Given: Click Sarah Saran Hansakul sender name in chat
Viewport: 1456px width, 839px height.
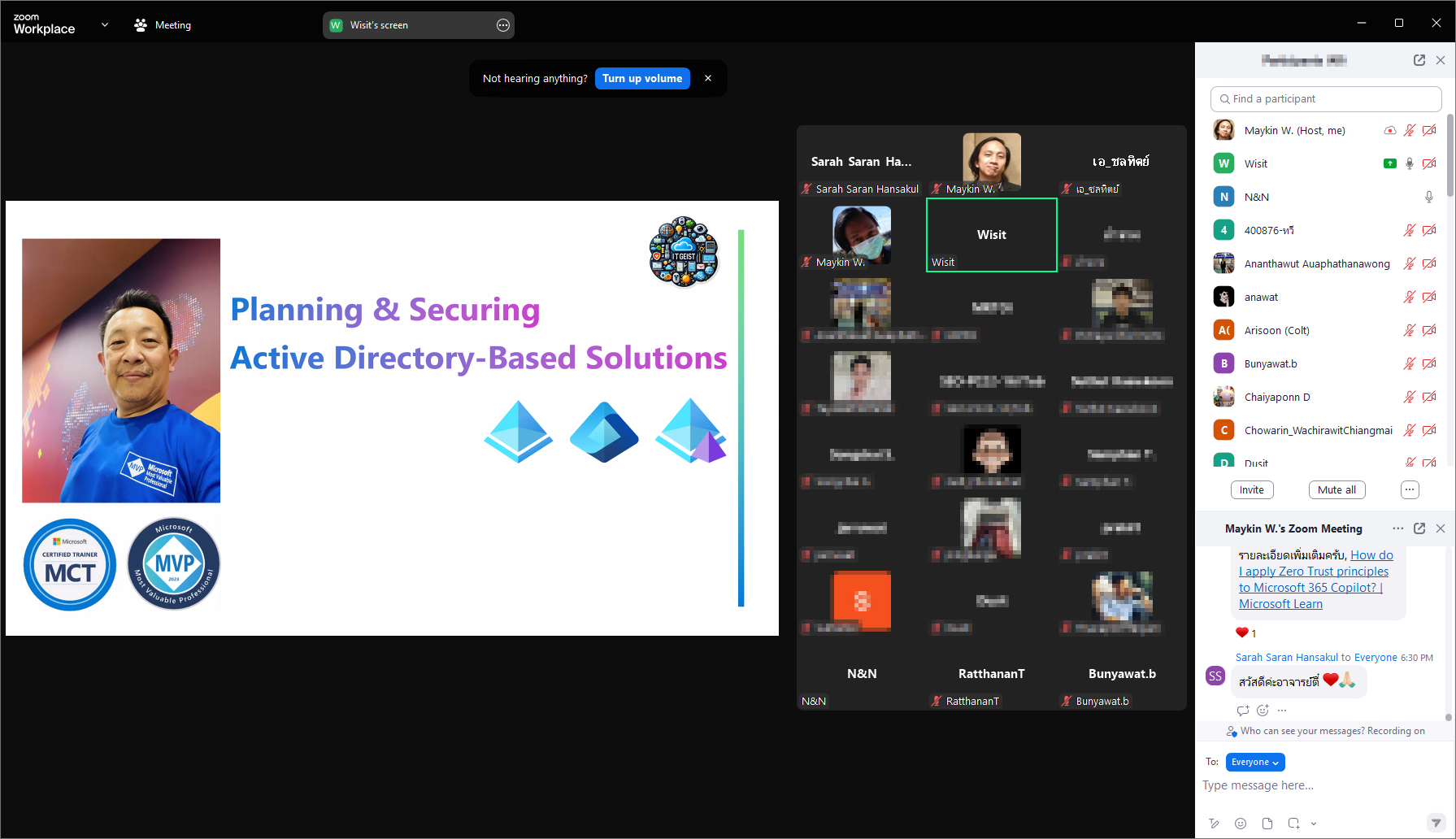Looking at the screenshot, I should 1287,657.
